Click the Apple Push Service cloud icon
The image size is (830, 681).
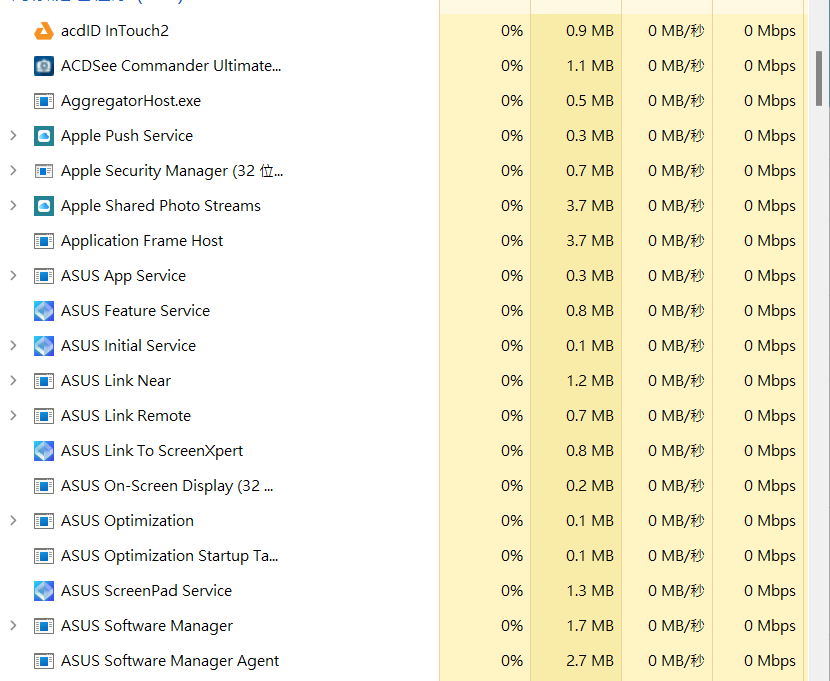(43, 136)
